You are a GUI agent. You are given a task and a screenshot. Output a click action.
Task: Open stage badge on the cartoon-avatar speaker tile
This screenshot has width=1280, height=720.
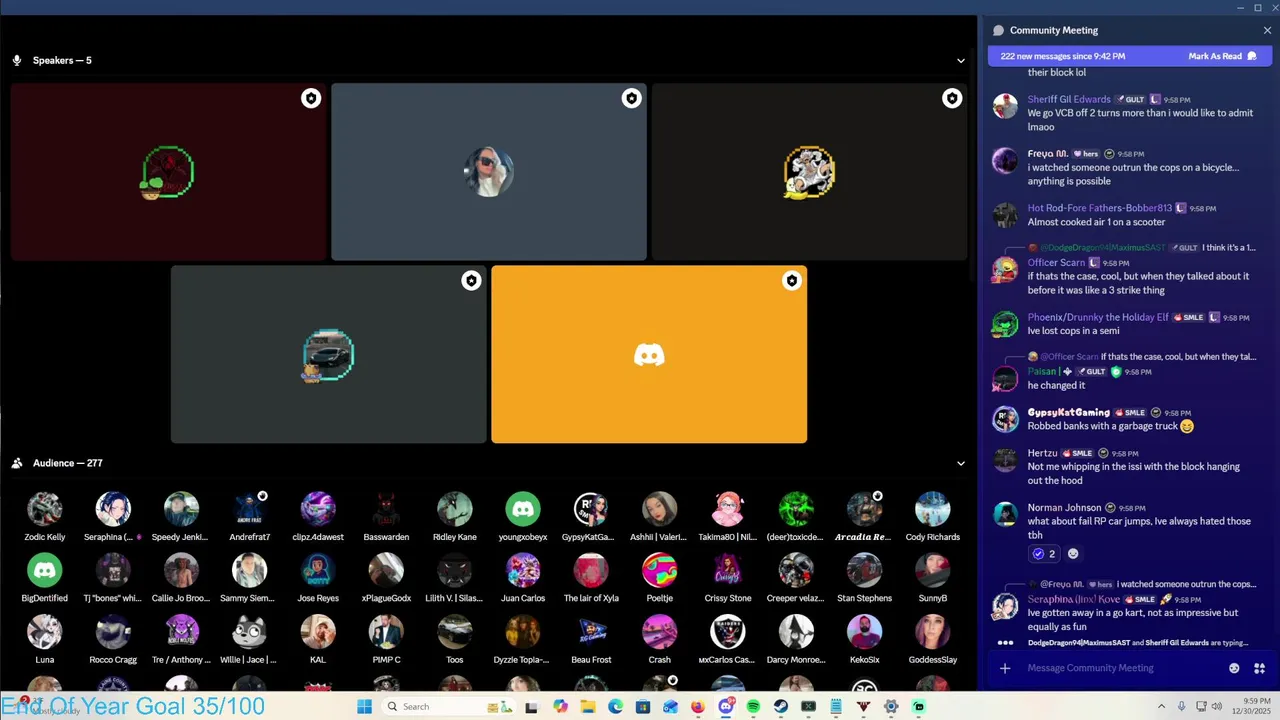pyautogui.click(x=951, y=98)
